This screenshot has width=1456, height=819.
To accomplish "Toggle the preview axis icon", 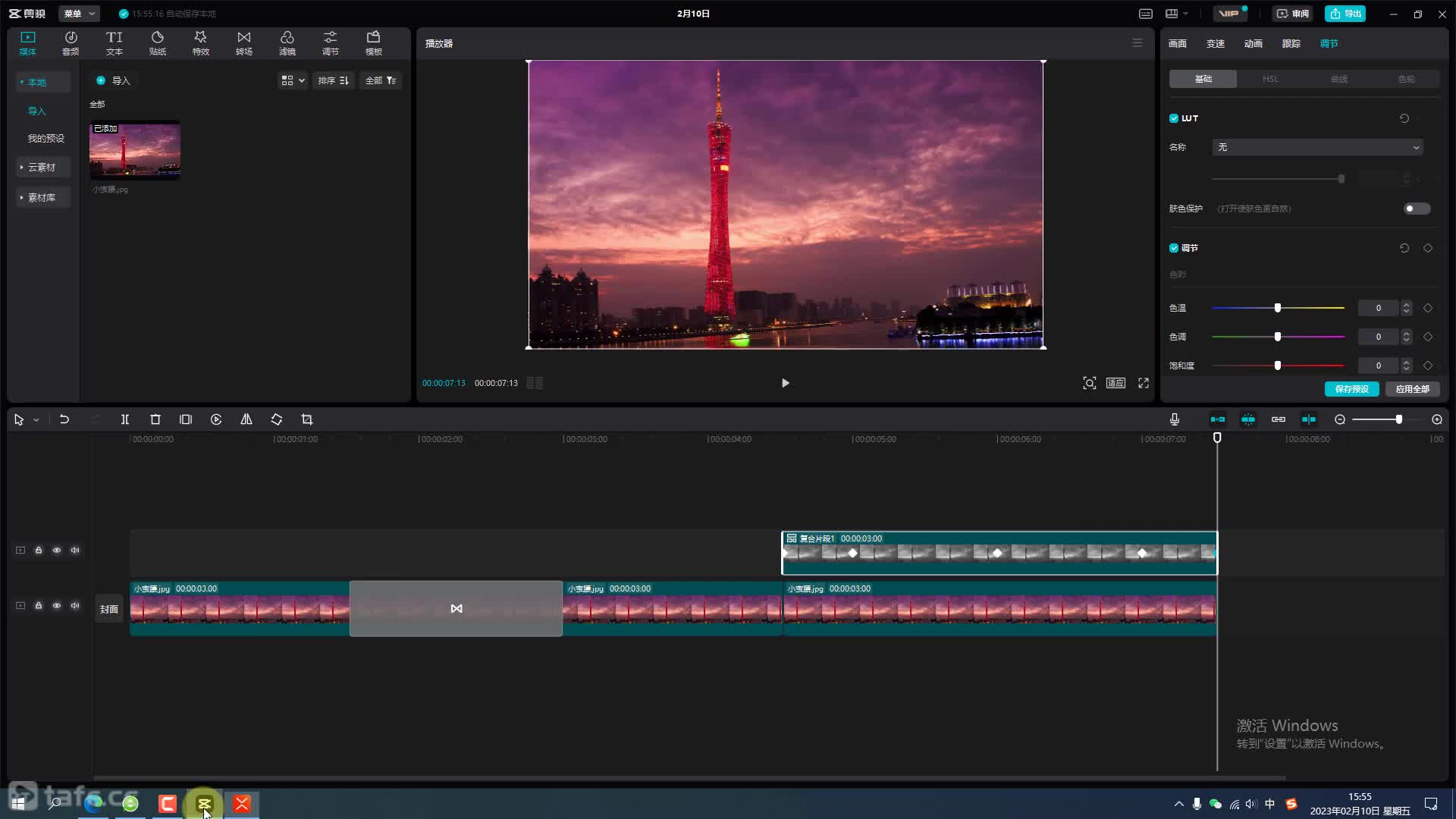I will click(1309, 419).
